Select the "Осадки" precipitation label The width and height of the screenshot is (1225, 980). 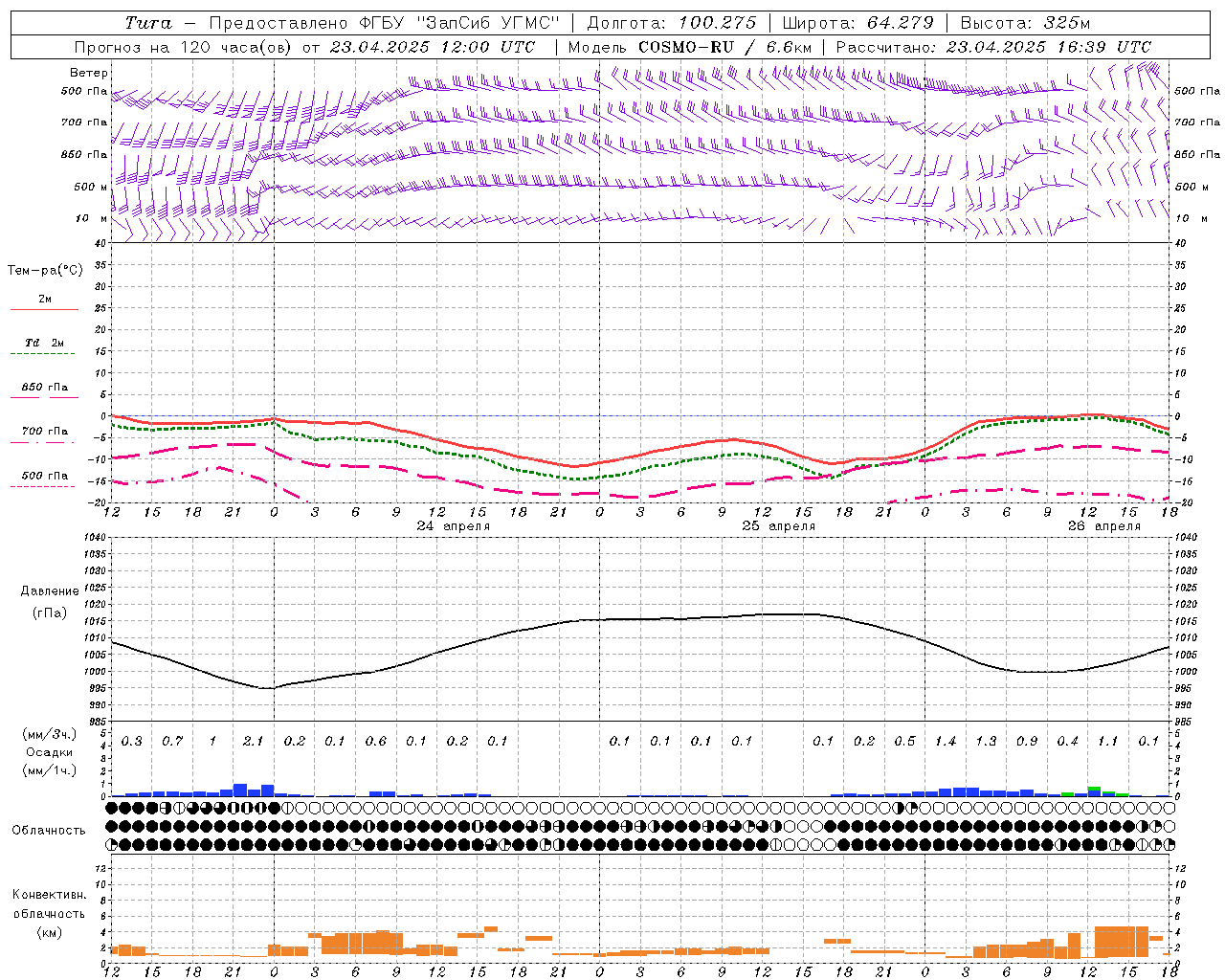pyautogui.click(x=50, y=752)
